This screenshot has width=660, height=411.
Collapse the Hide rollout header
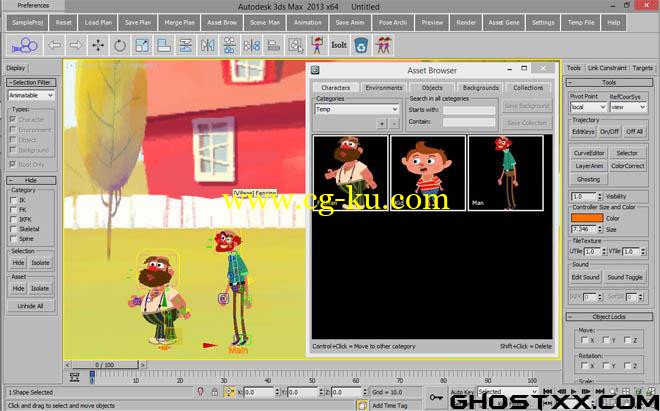[x=32, y=180]
